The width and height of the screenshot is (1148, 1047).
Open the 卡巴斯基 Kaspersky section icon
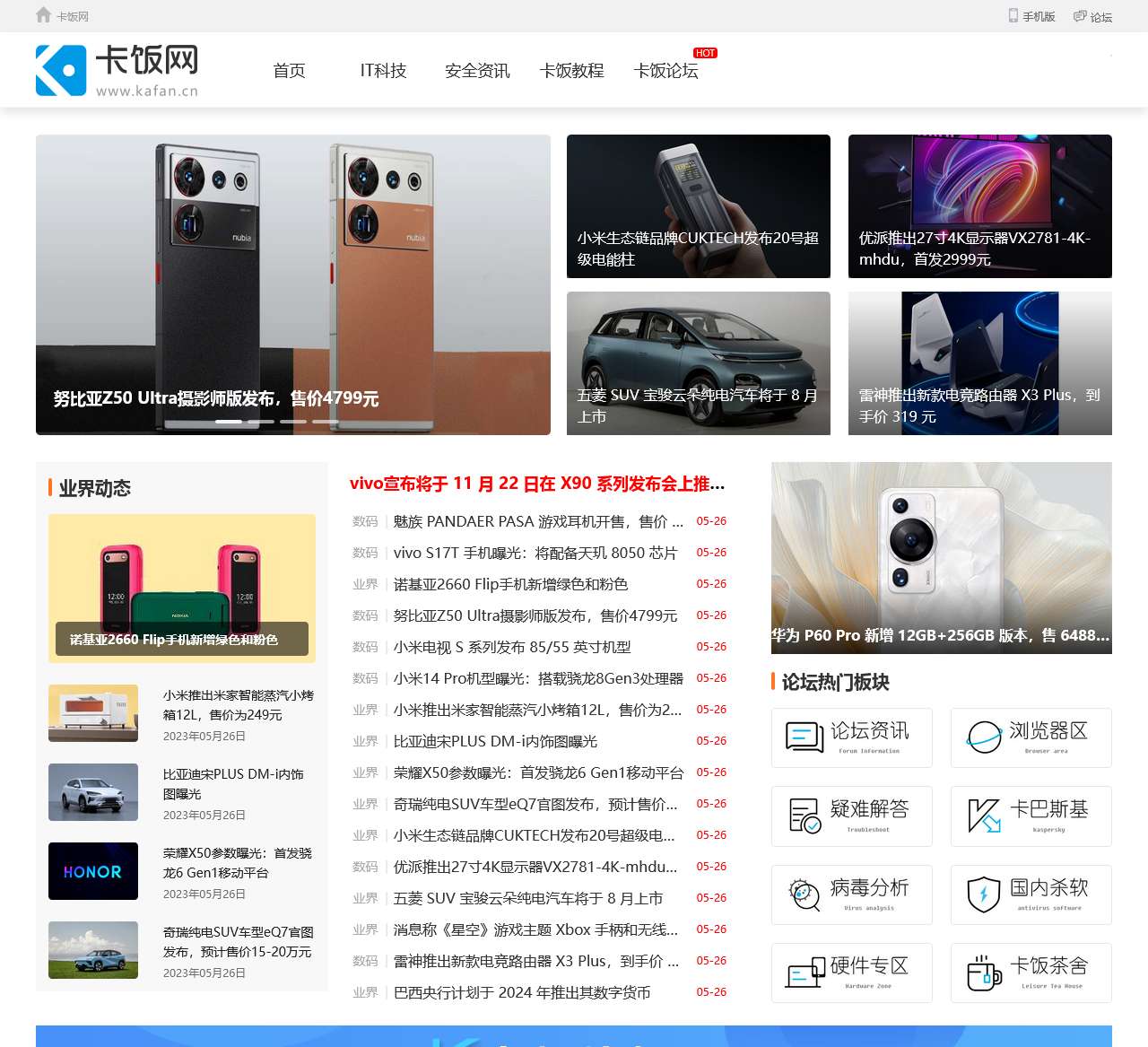click(x=984, y=816)
